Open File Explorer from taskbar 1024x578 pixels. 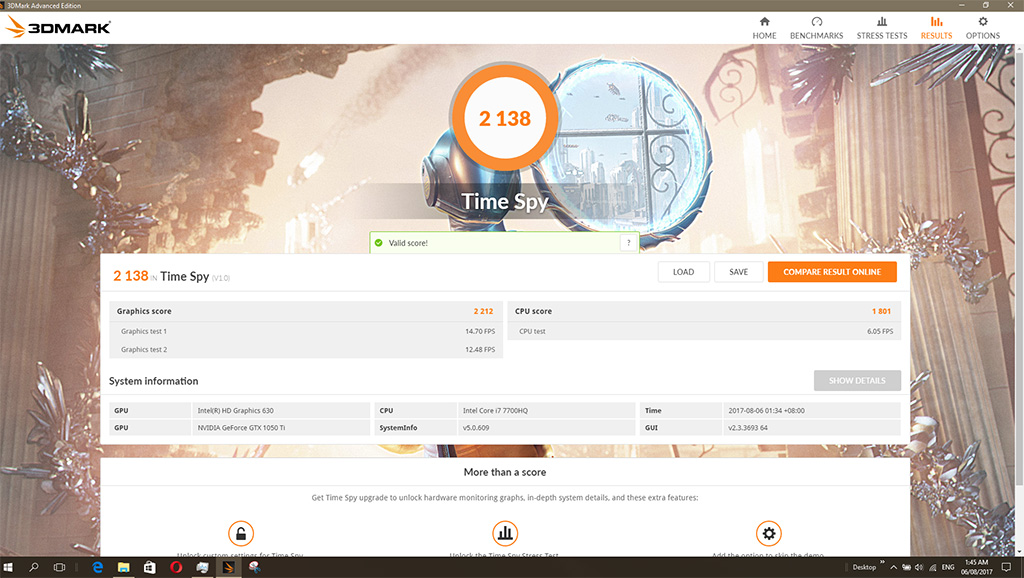tap(123, 567)
